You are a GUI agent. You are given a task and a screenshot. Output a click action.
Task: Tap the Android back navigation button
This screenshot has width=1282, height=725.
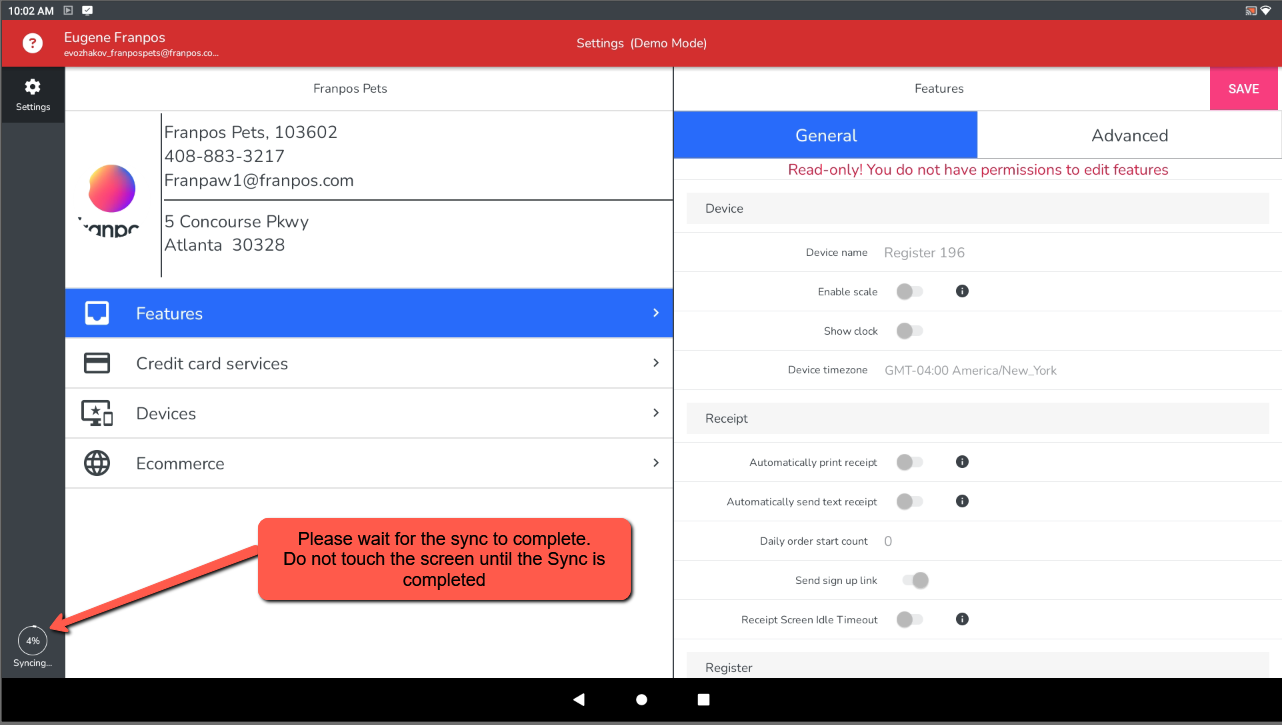(x=578, y=700)
